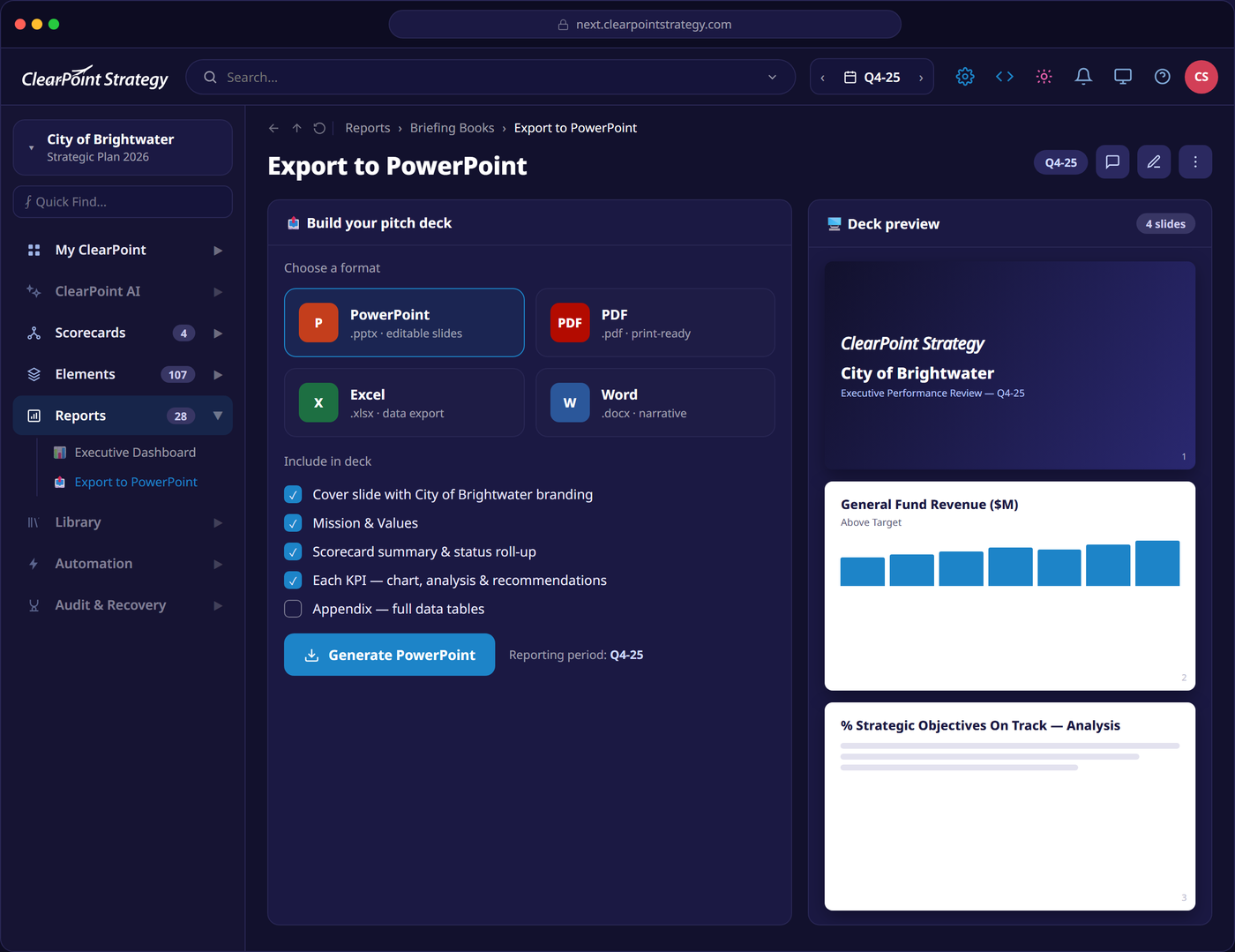The image size is (1235, 952).
Task: Expand ClearPoint AI arrow
Action: pyautogui.click(x=218, y=292)
